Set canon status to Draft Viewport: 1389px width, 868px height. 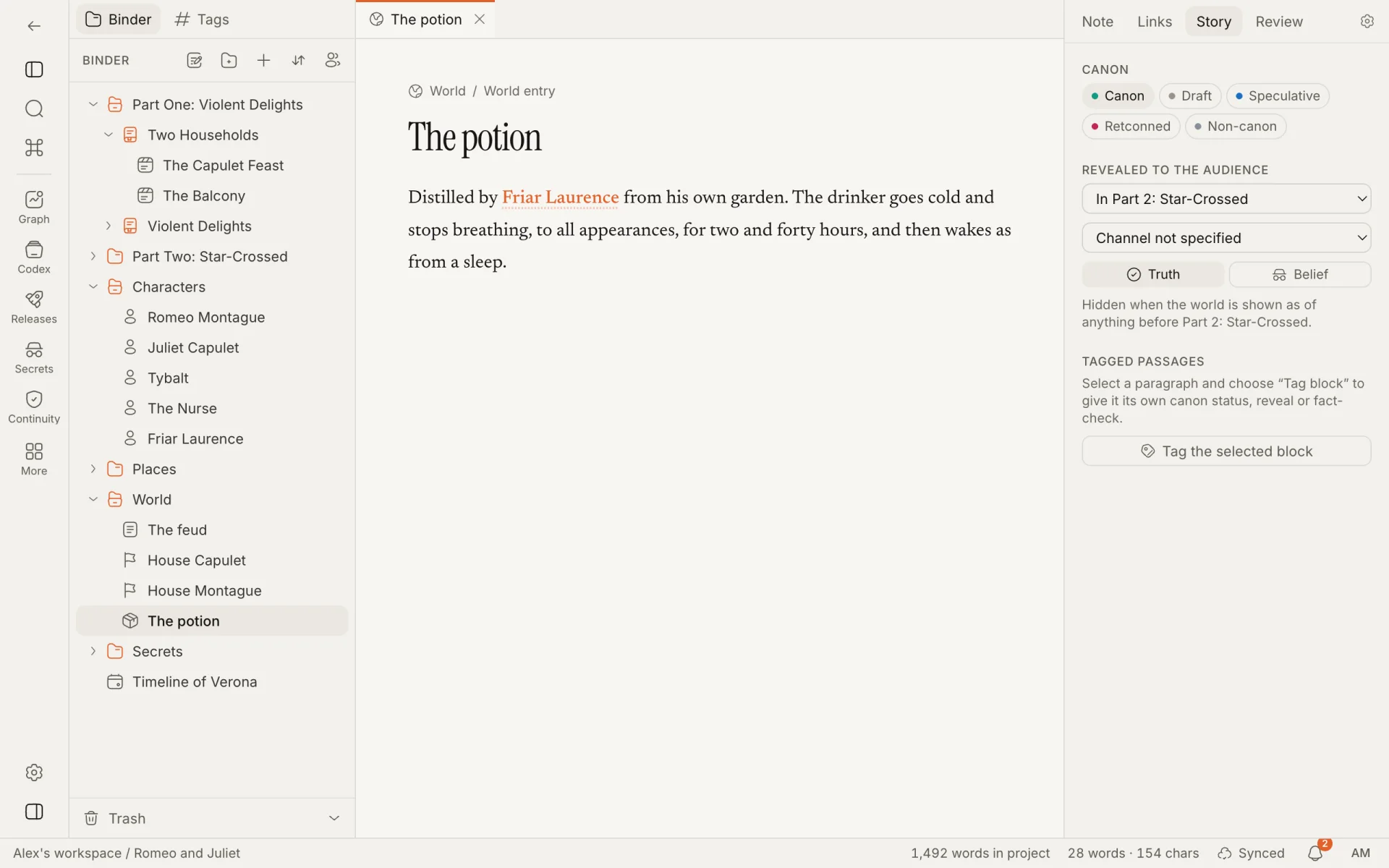[x=1190, y=96]
